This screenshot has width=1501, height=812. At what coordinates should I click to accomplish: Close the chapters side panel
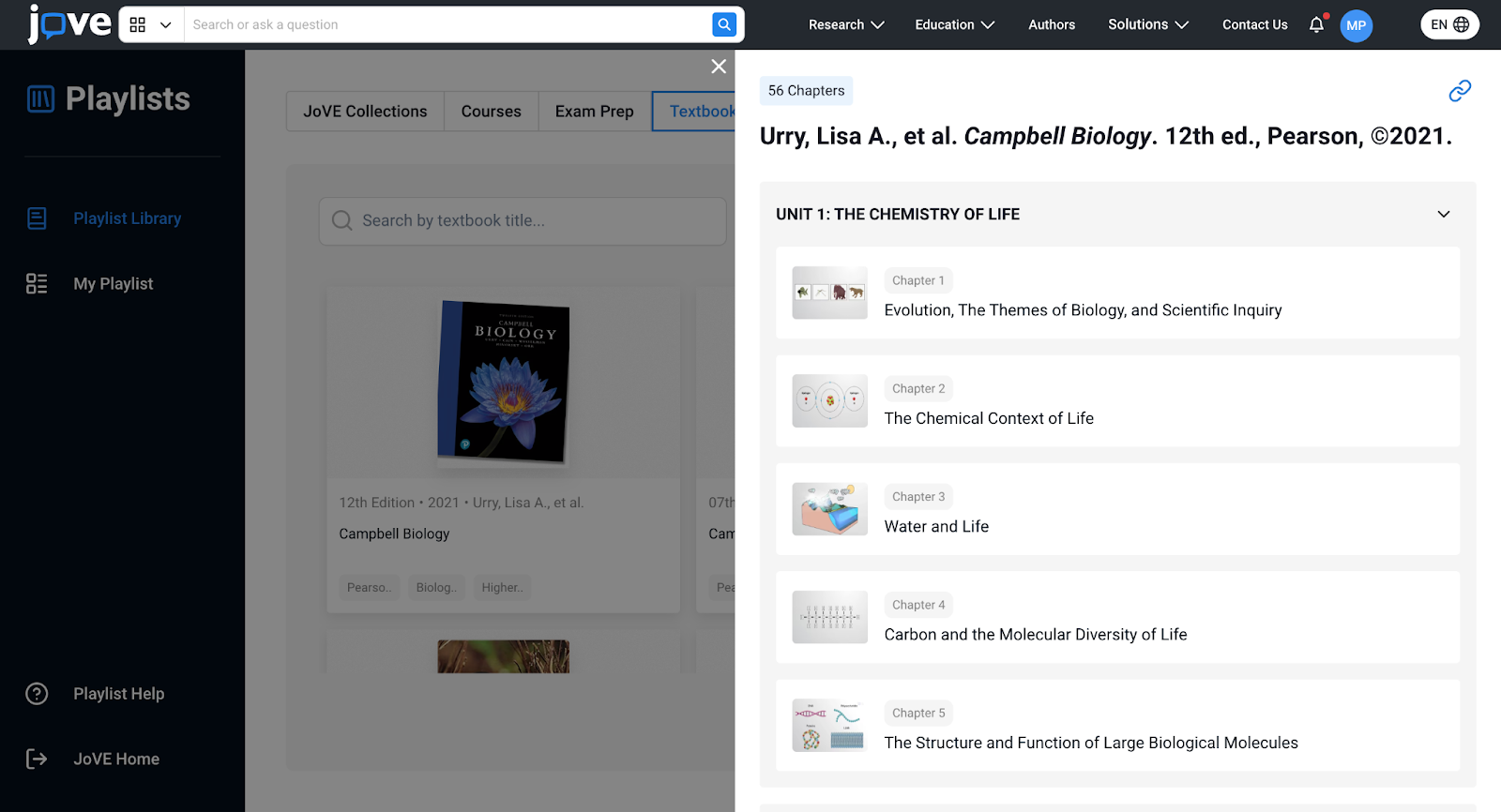[719, 67]
